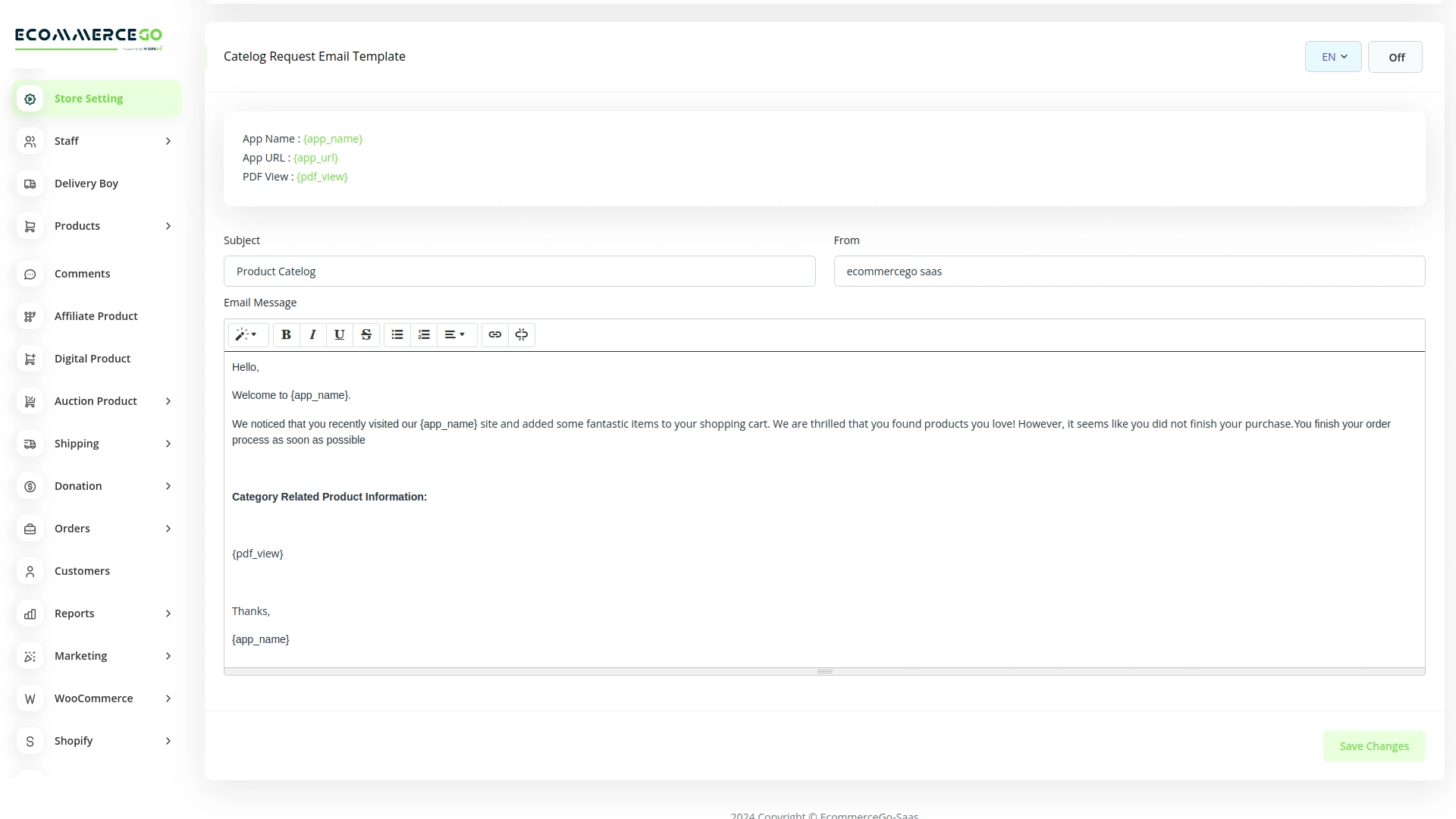This screenshot has width=1456, height=819.
Task: Expand the WooCommerce sidebar menu
Action: (x=94, y=698)
